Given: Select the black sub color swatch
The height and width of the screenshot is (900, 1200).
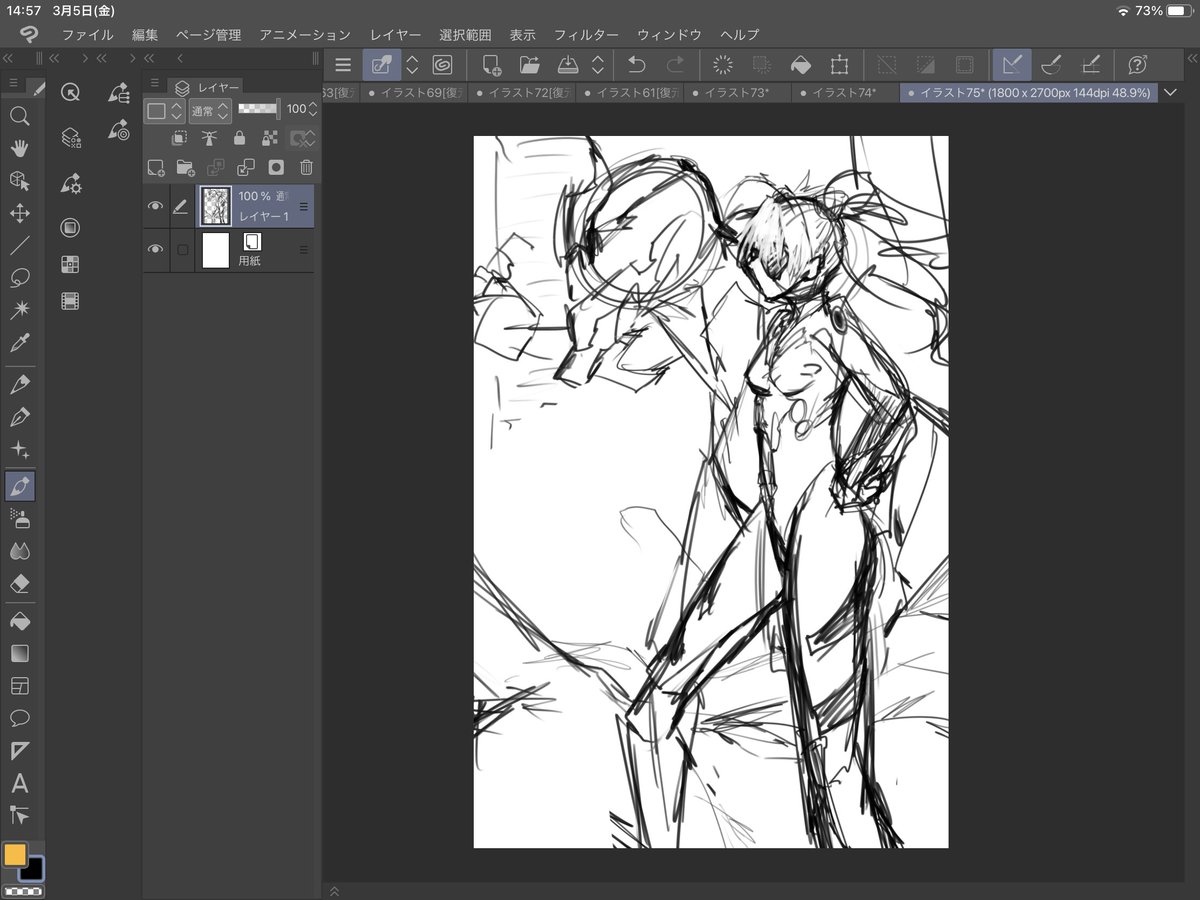Looking at the screenshot, I should pyautogui.click(x=32, y=869).
